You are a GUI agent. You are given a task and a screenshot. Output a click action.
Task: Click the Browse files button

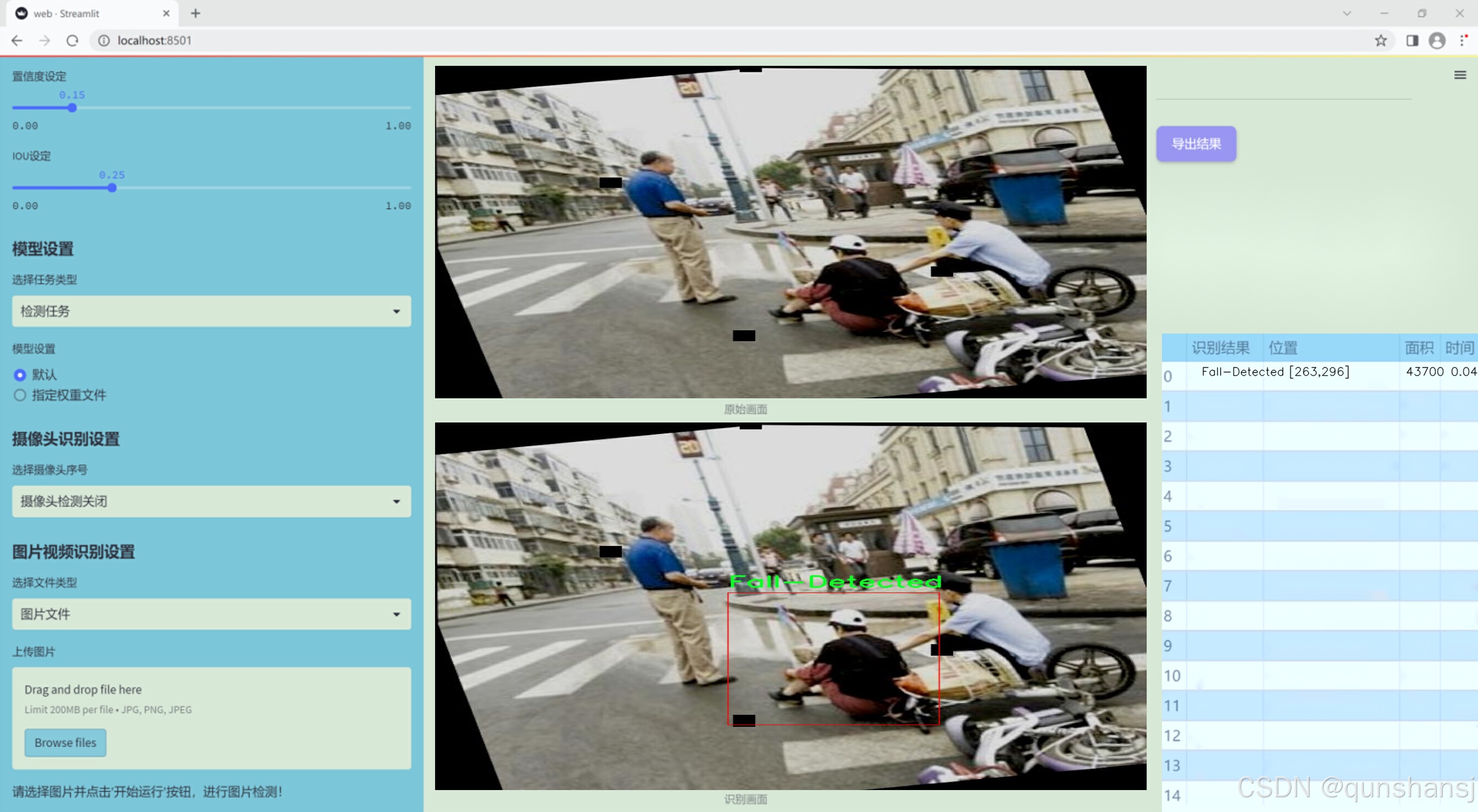pos(65,742)
